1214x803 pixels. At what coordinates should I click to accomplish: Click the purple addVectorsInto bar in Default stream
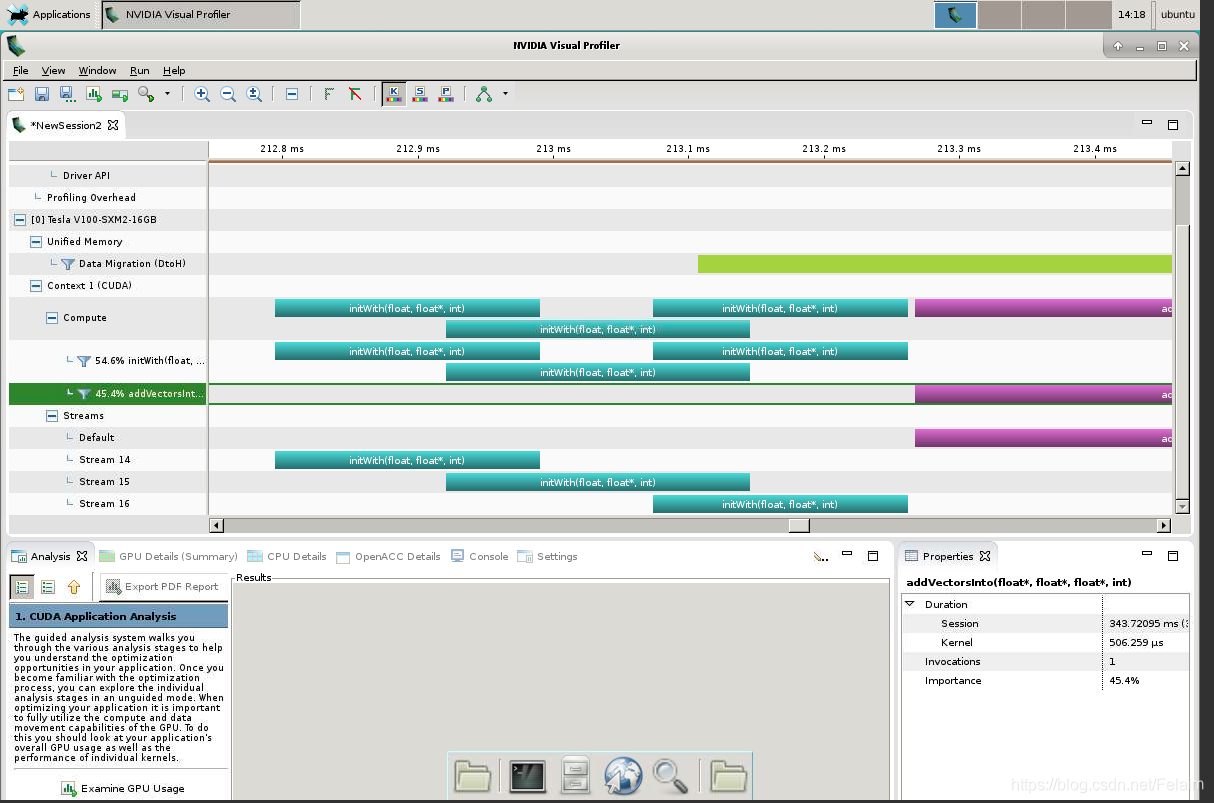(1043, 438)
